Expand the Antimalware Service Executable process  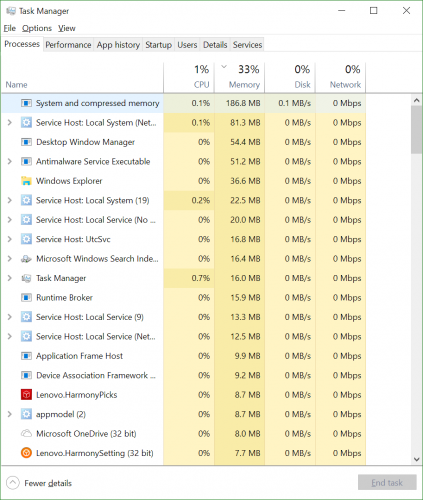coord(10,161)
